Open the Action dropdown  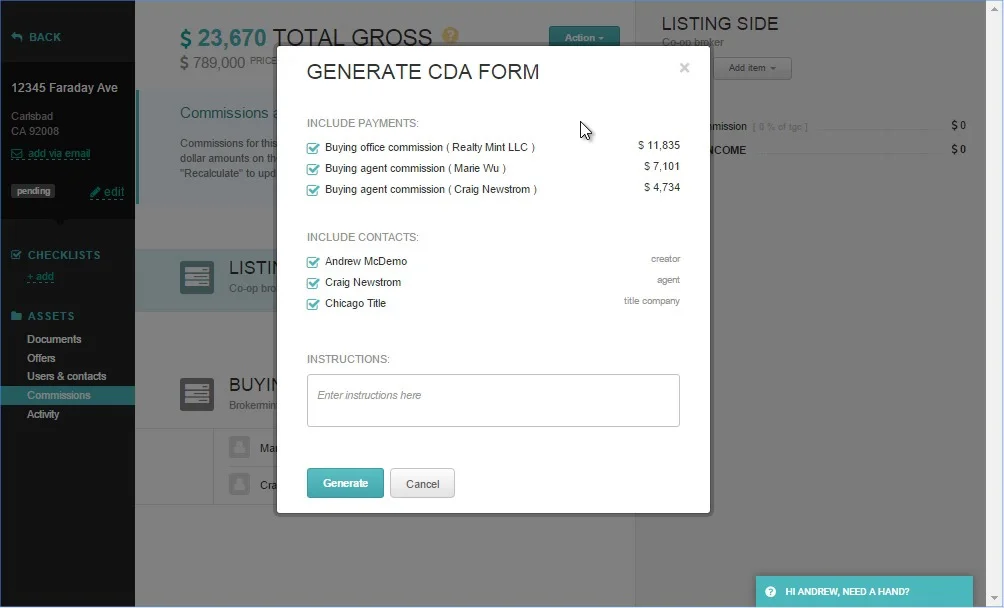coord(584,37)
